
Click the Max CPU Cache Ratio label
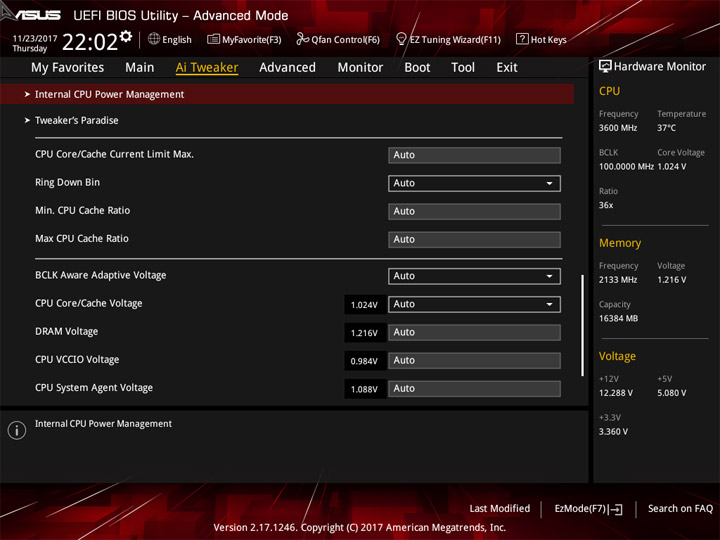pos(82,238)
